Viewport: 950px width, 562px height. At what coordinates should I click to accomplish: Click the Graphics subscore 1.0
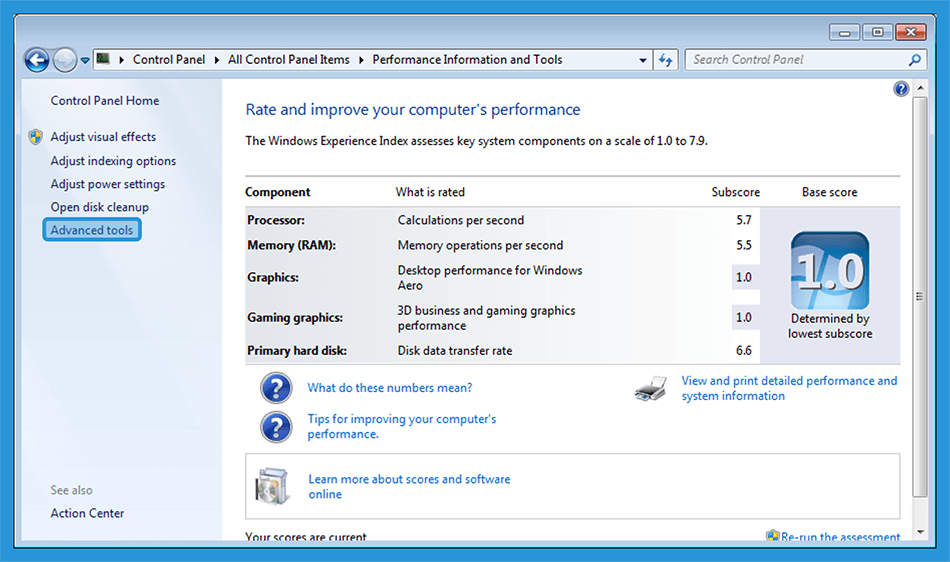tap(743, 277)
